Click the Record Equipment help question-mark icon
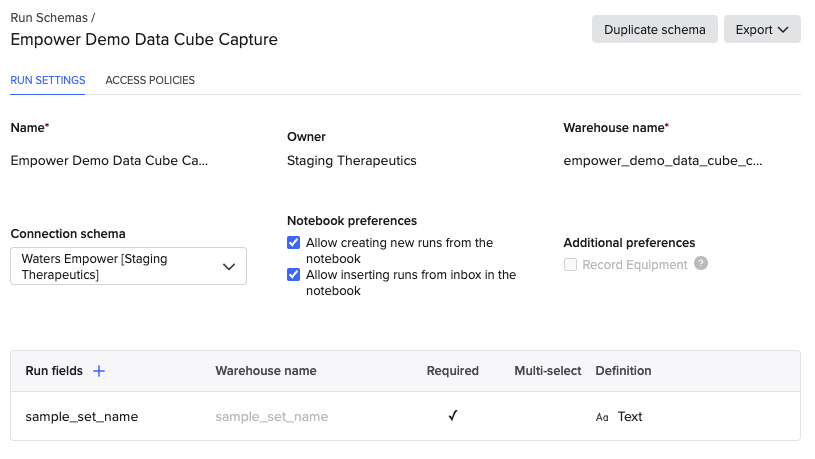The height and width of the screenshot is (459, 815). point(701,264)
